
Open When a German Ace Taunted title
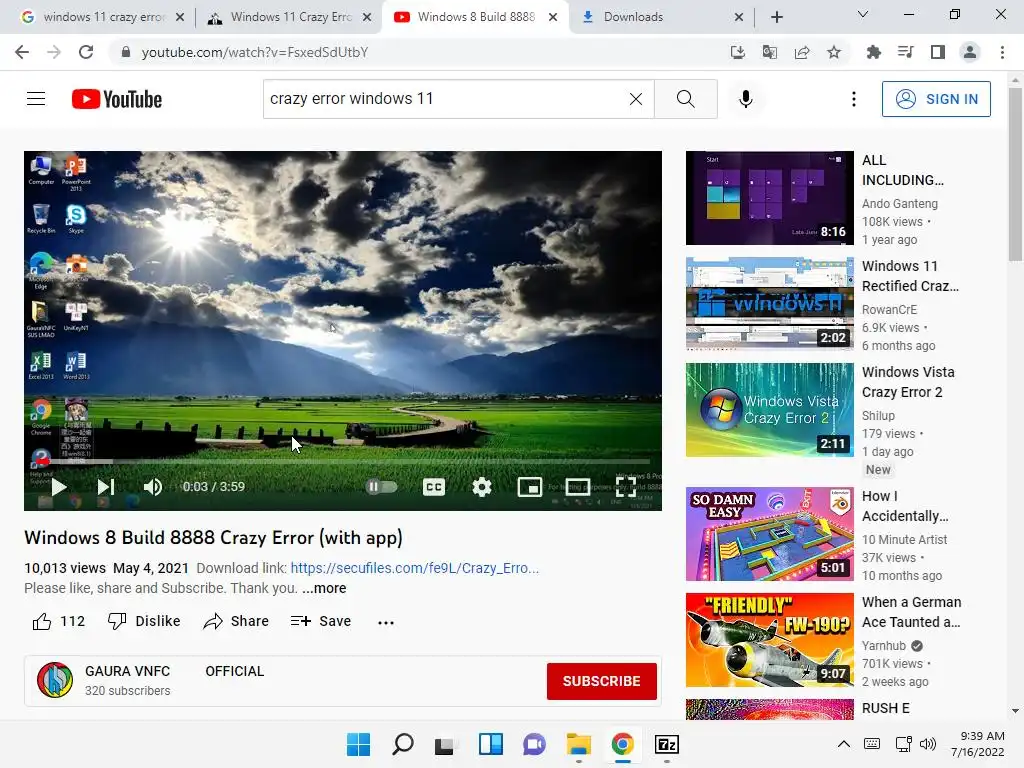click(912, 612)
